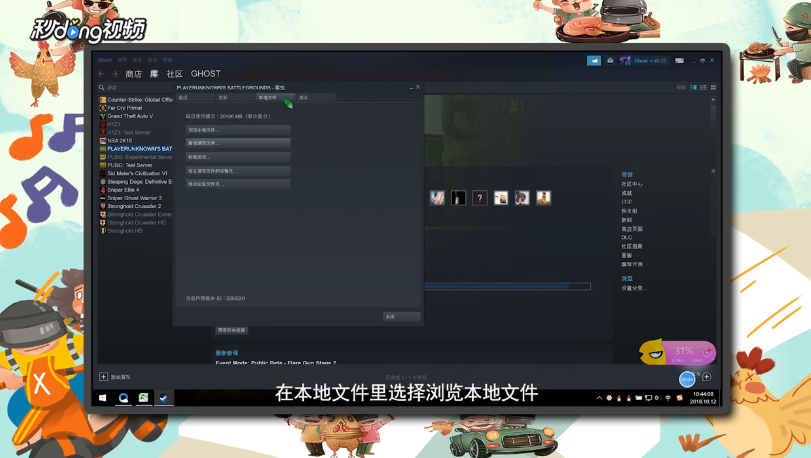This screenshot has width=811, height=458.
Task: Open the Windows Start button
Action: 102,398
